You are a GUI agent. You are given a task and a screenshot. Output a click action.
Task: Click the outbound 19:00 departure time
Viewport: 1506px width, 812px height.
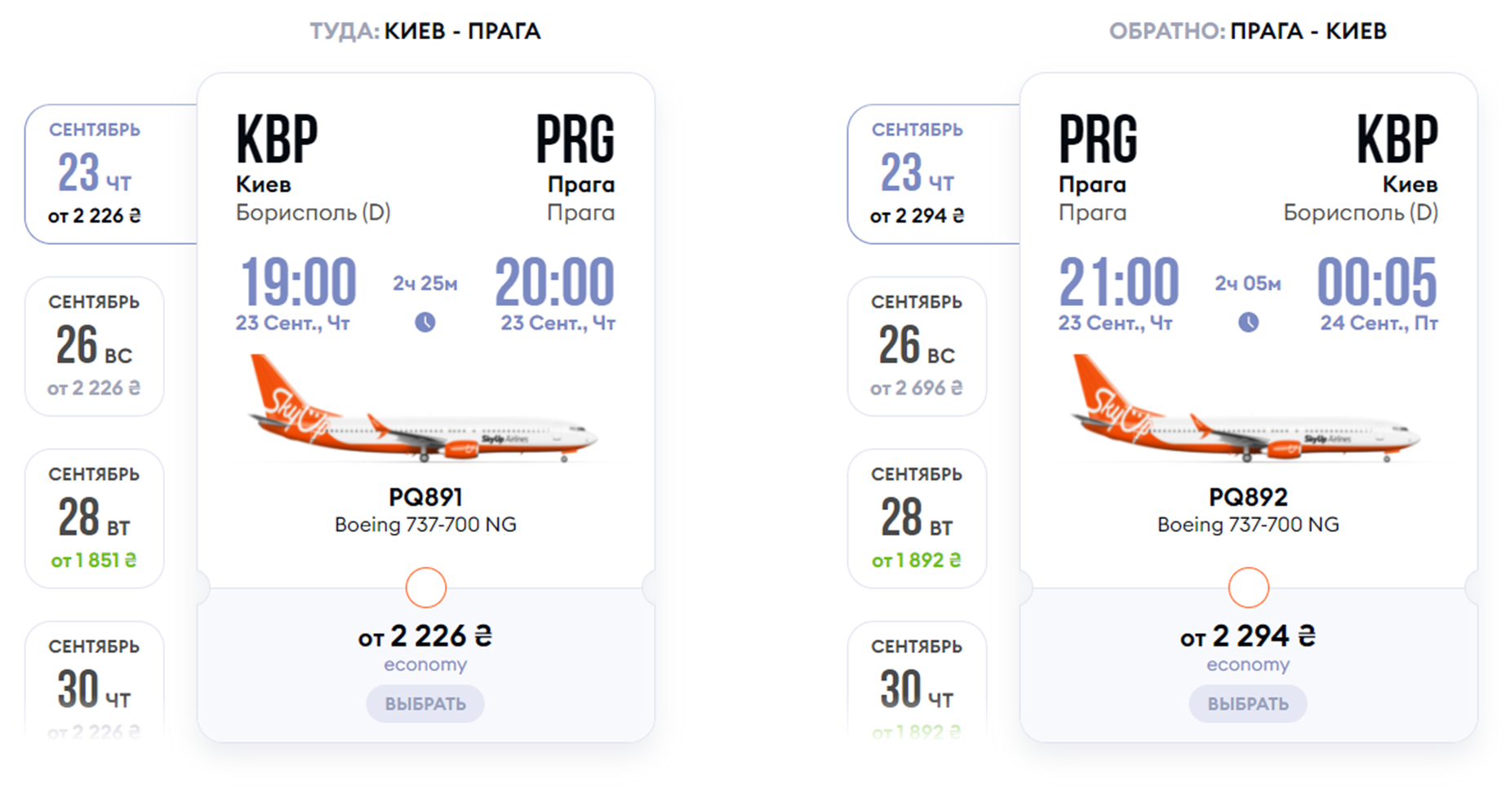point(299,282)
